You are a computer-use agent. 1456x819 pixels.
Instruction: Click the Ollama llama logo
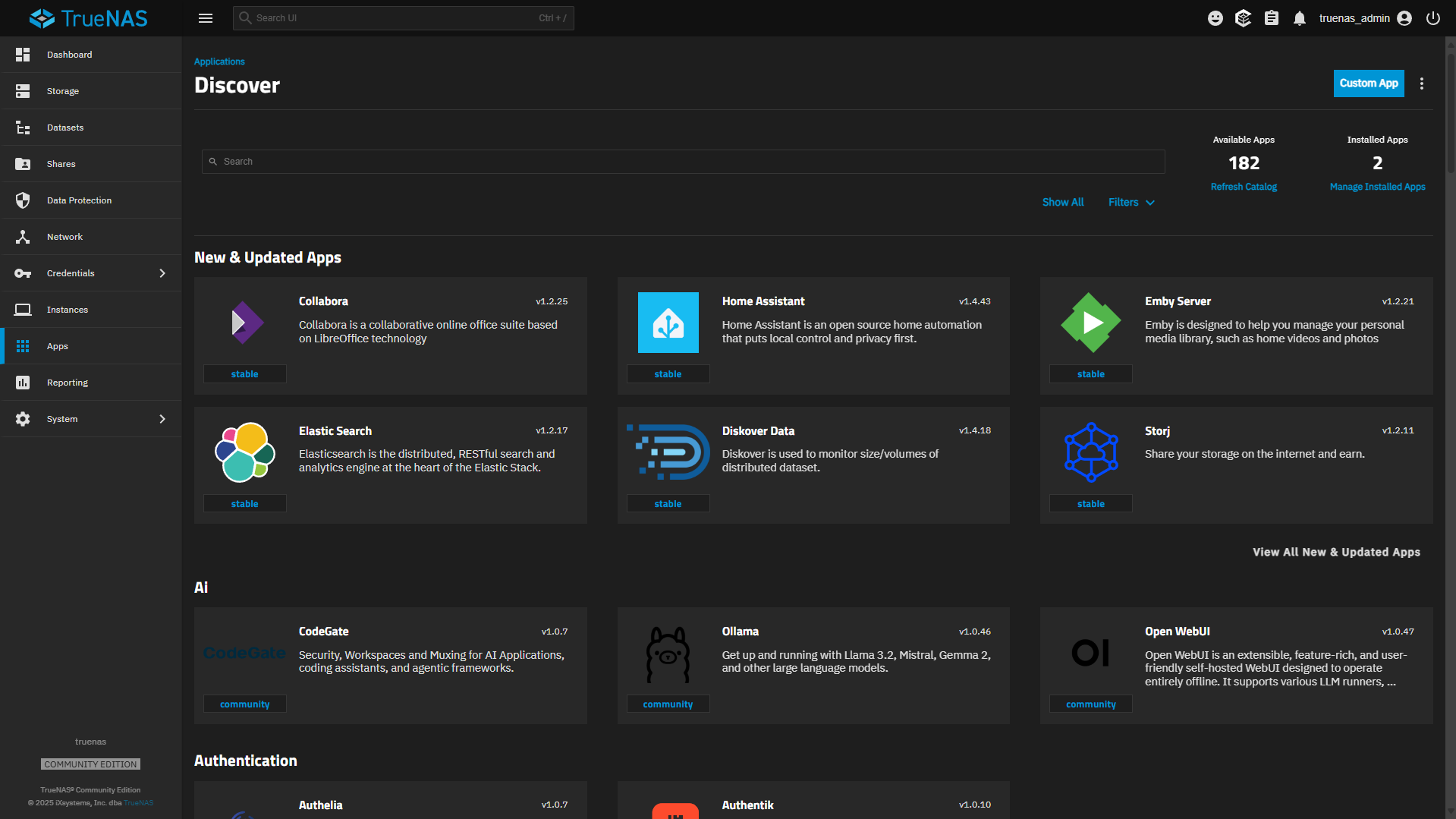tap(668, 654)
